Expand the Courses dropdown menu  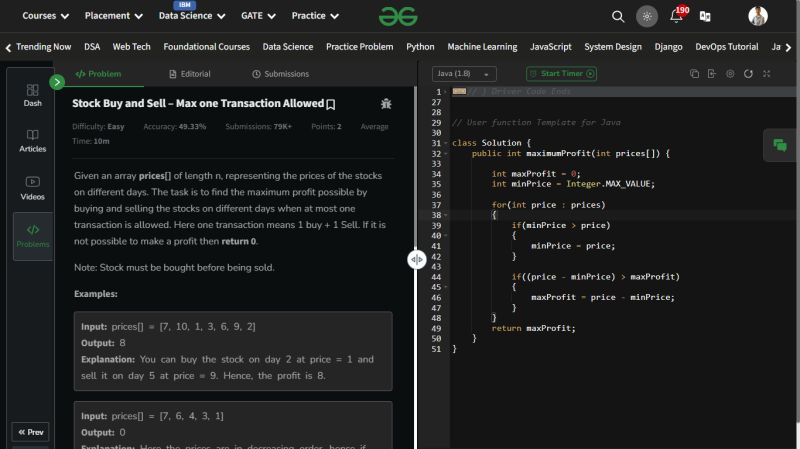[x=45, y=16]
